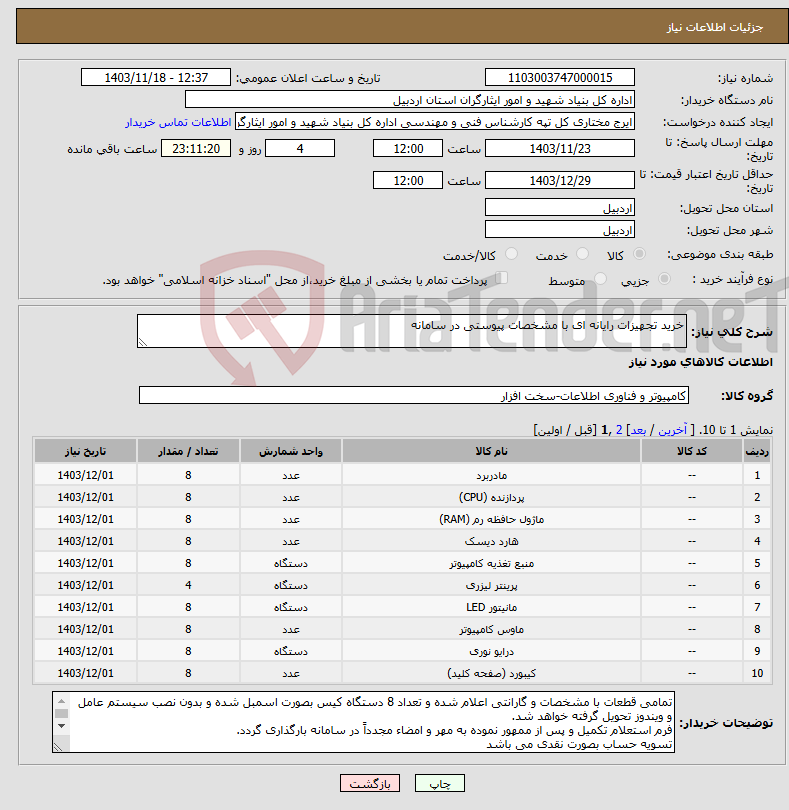
Task: Click the goods group field کامپیوتر و فناوری اطلاعات
Action: coord(414,395)
